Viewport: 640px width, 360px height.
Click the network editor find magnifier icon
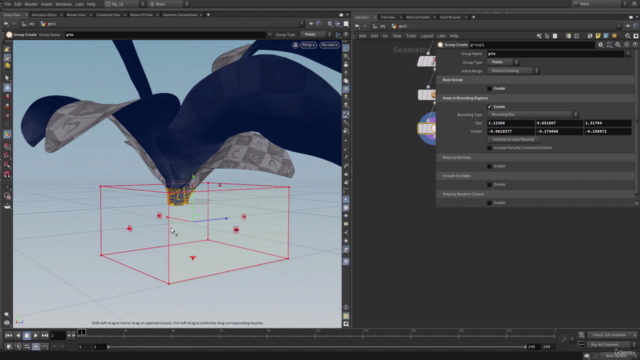tap(628, 36)
